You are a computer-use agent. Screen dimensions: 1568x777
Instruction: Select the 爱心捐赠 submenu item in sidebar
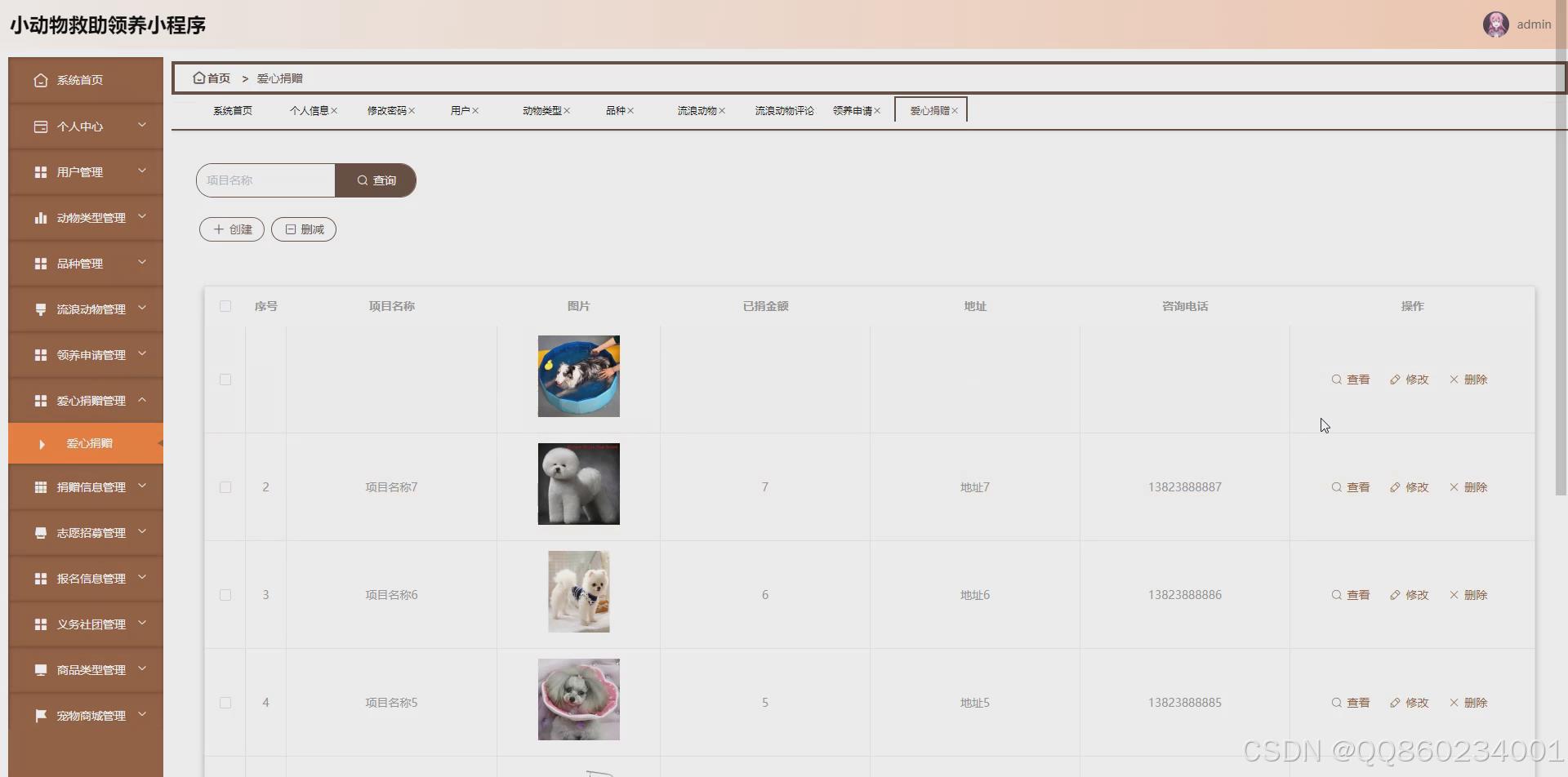(86, 443)
